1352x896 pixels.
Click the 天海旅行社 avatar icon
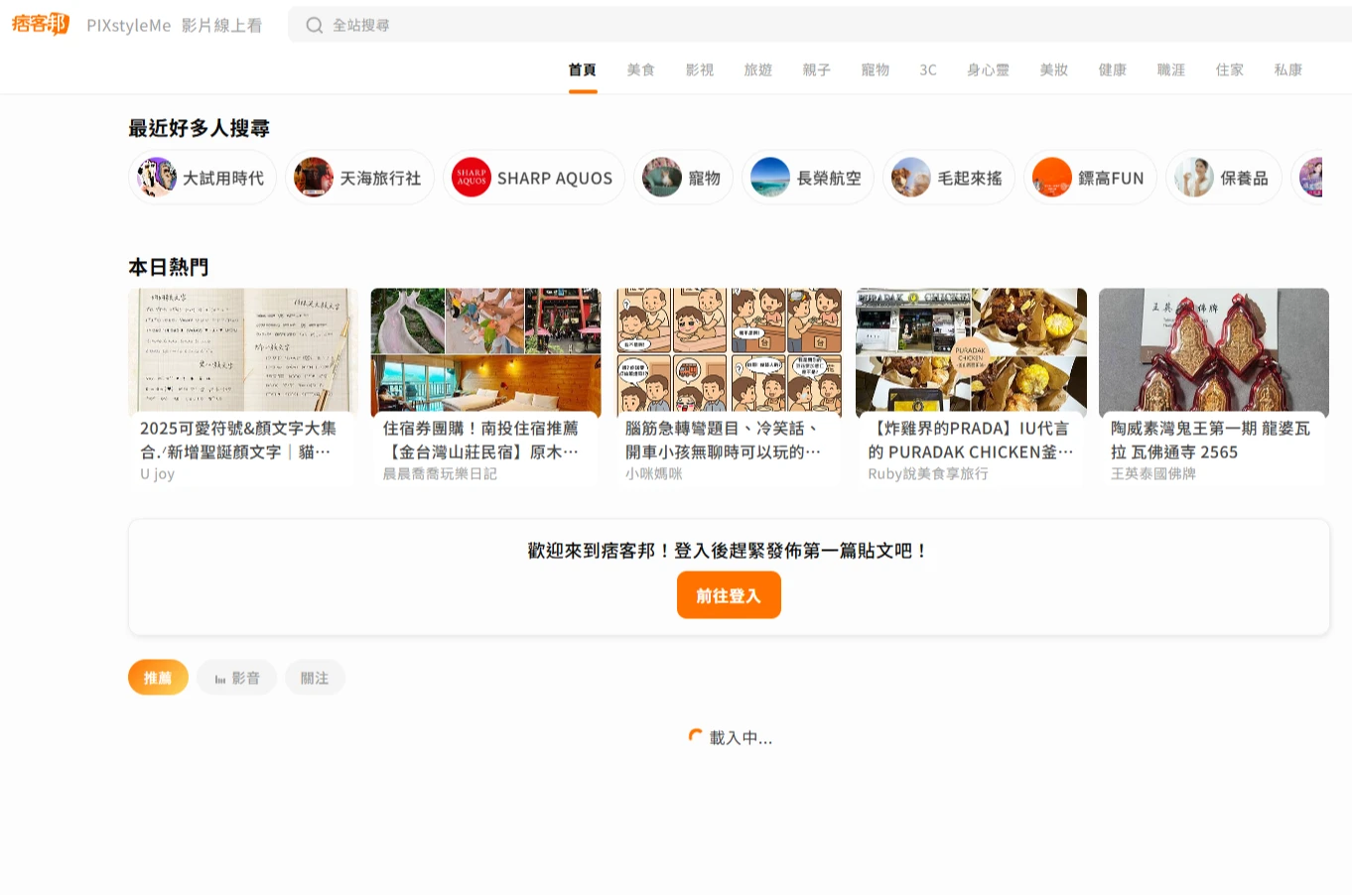click(314, 178)
